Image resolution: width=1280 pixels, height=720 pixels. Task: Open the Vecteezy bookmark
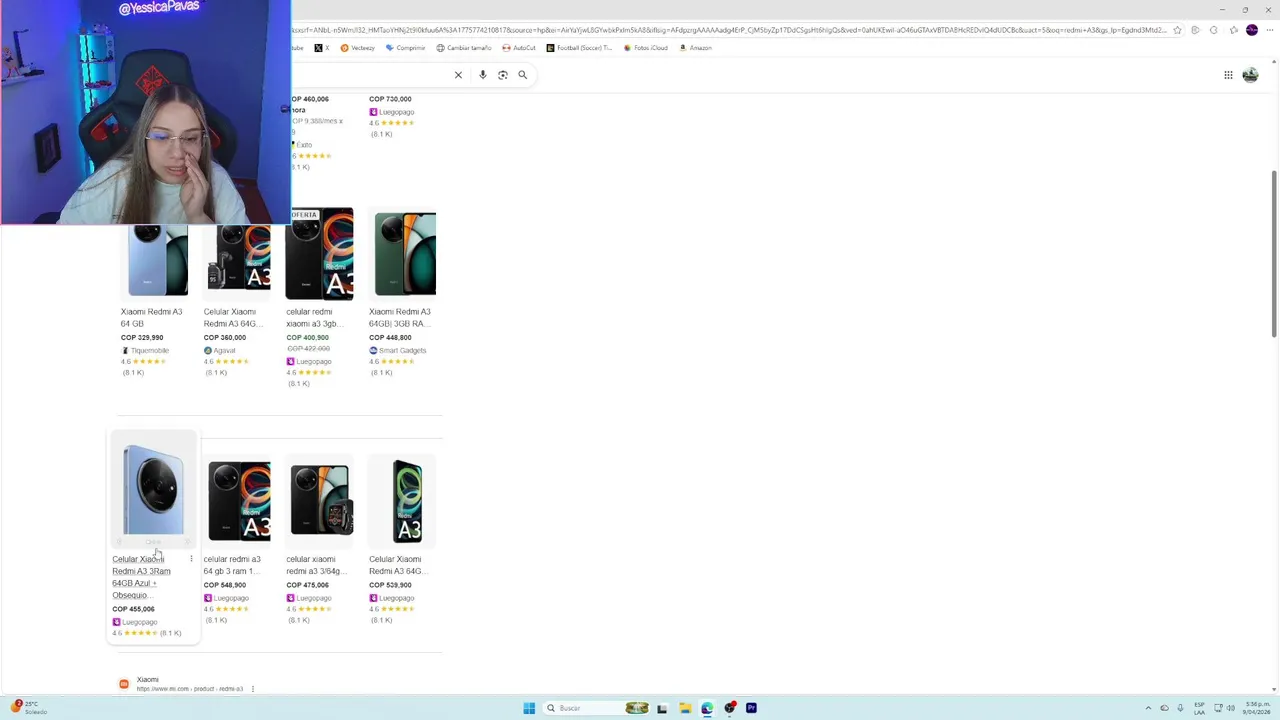point(357,48)
